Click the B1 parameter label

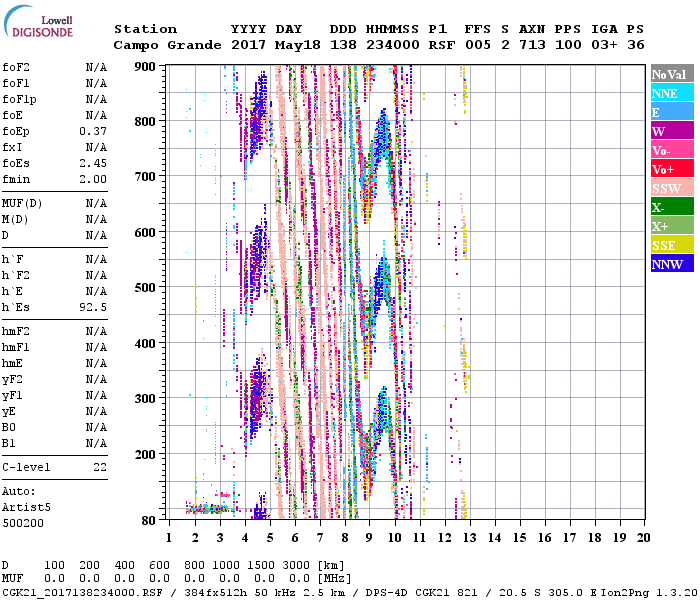[9, 443]
